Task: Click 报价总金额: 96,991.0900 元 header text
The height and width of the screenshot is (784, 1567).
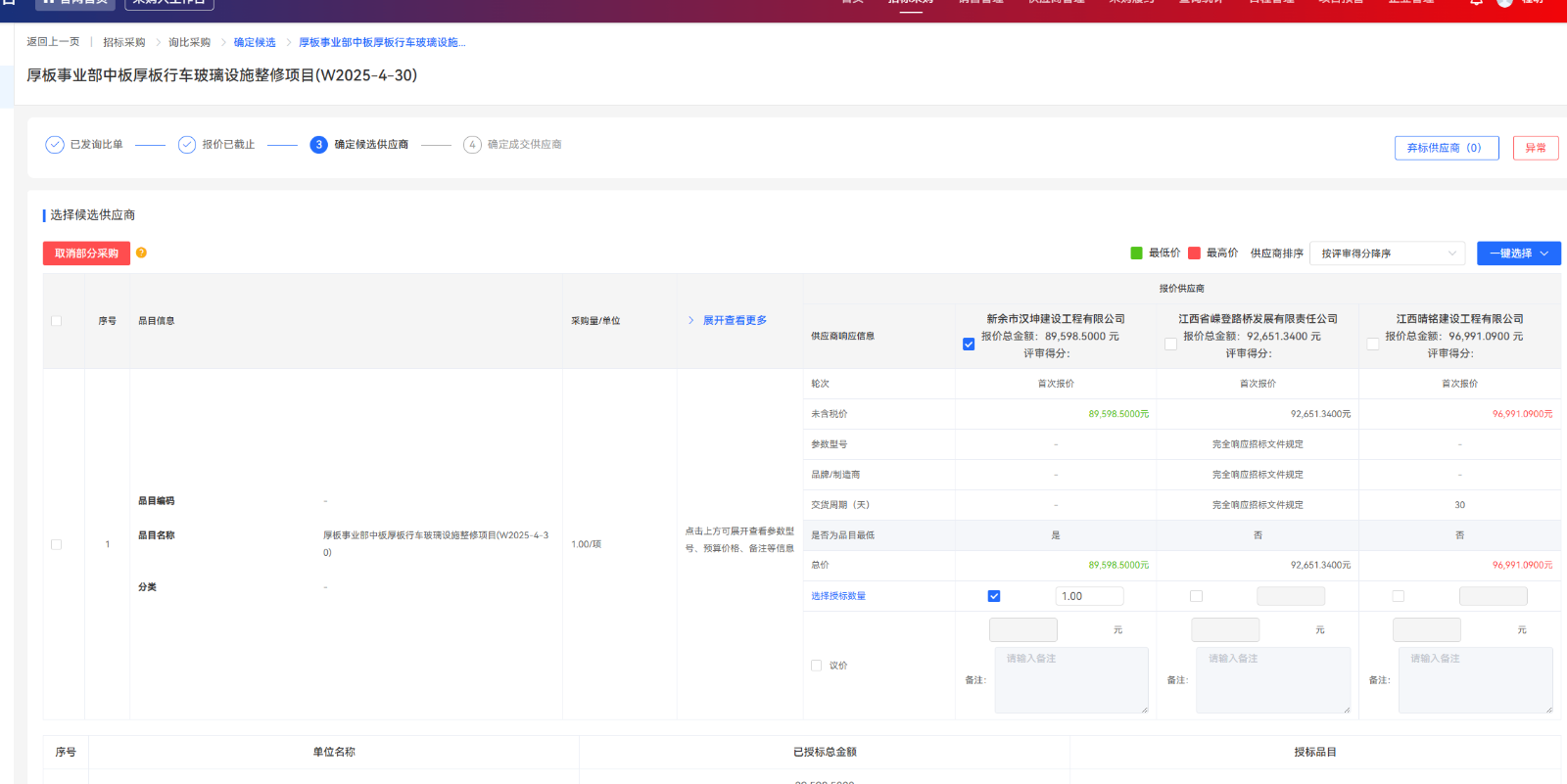Action: point(1454,337)
